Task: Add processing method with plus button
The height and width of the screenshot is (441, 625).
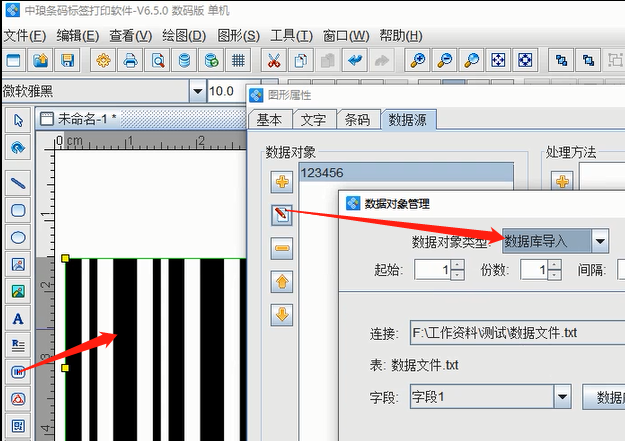Action: (x=562, y=182)
